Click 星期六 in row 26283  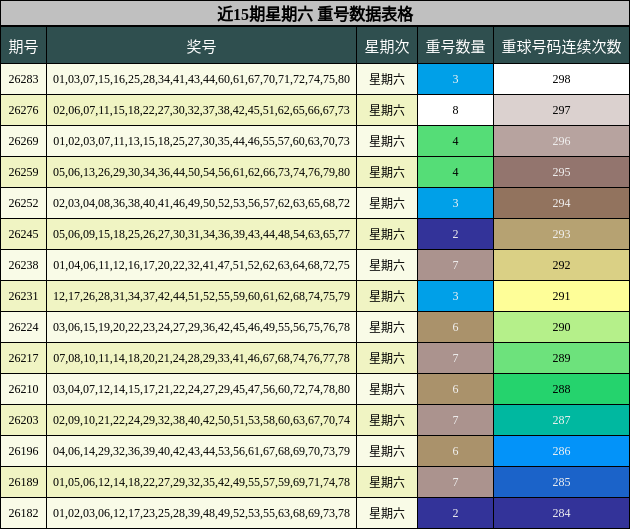point(387,79)
